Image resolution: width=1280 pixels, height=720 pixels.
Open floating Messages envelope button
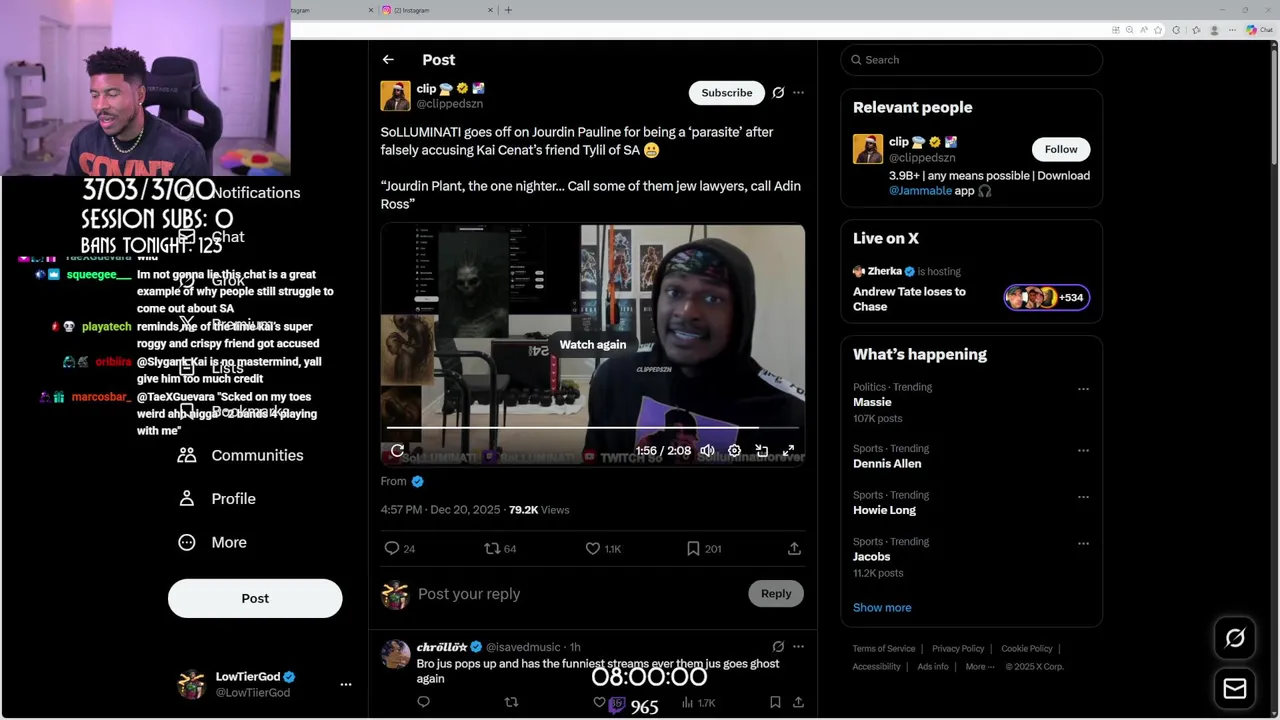[x=1235, y=689]
